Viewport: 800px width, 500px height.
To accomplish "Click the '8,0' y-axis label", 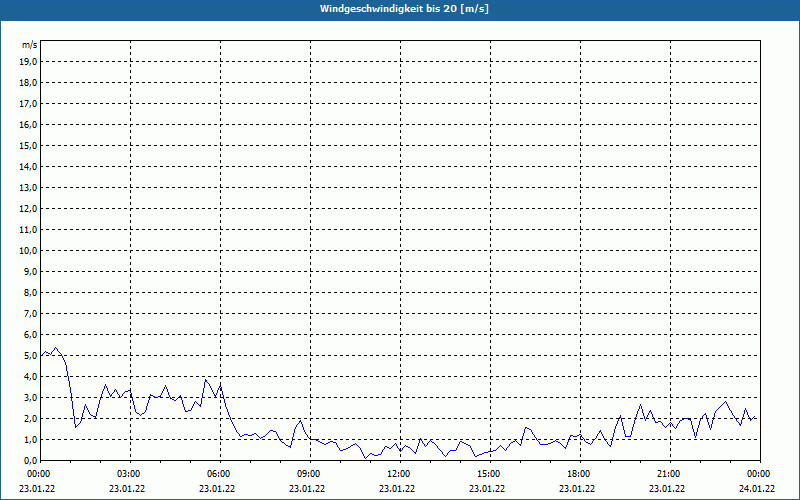I will point(31,292).
